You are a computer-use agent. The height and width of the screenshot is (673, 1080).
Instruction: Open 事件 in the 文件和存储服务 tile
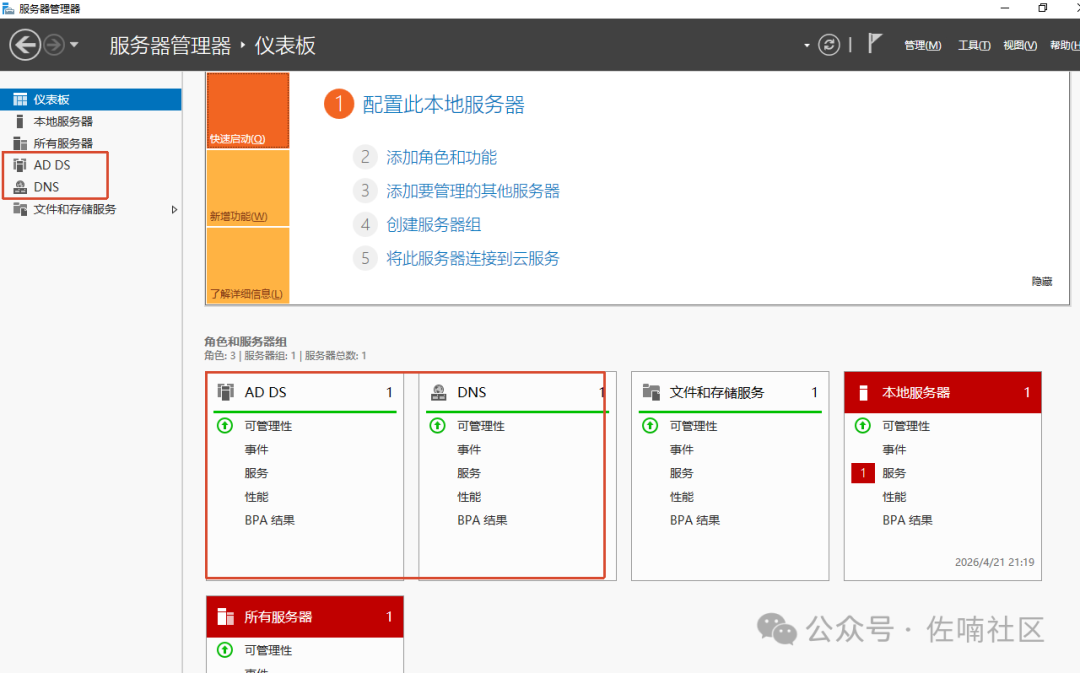point(682,450)
